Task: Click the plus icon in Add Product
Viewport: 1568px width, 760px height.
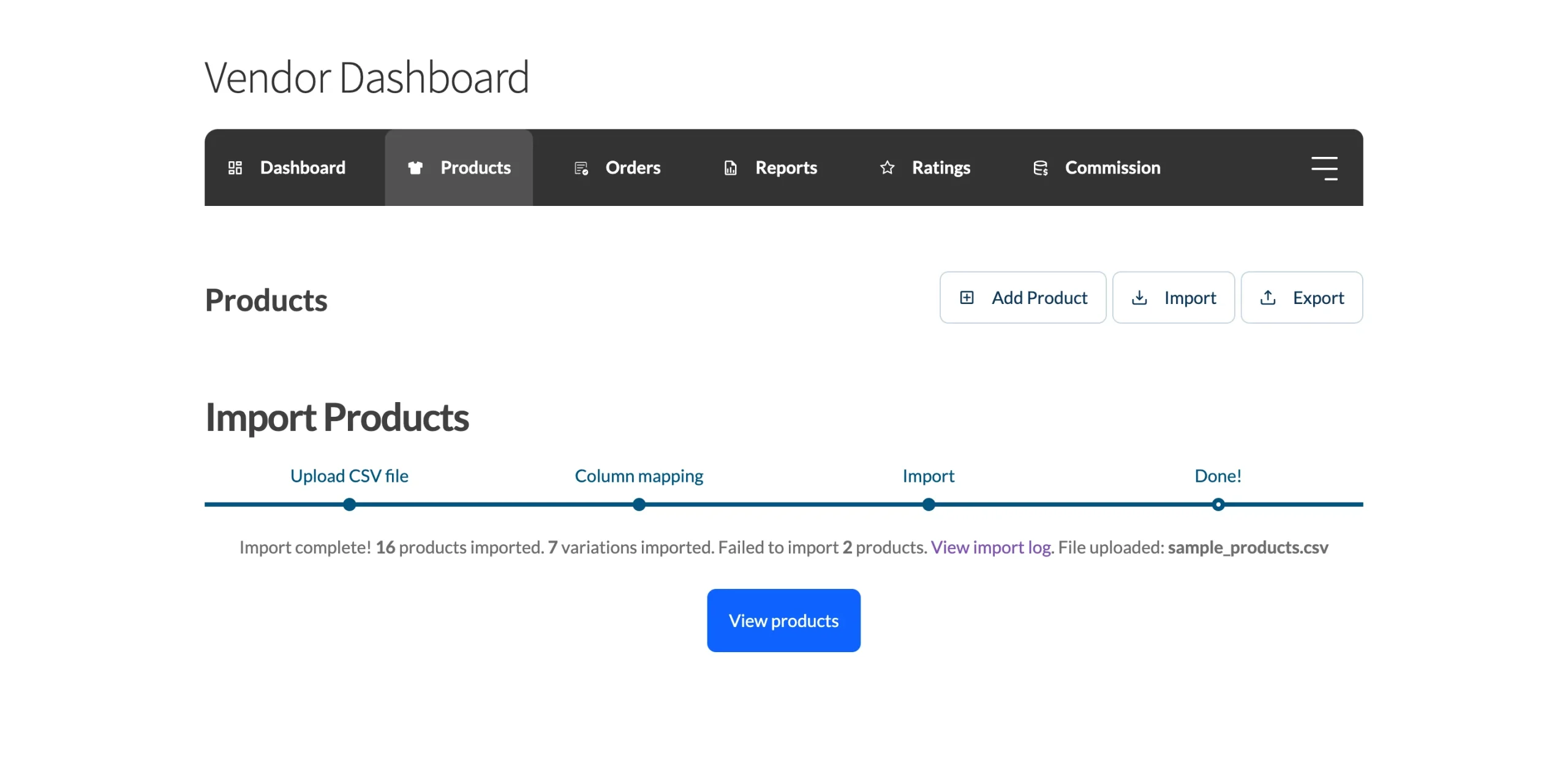Action: point(967,298)
